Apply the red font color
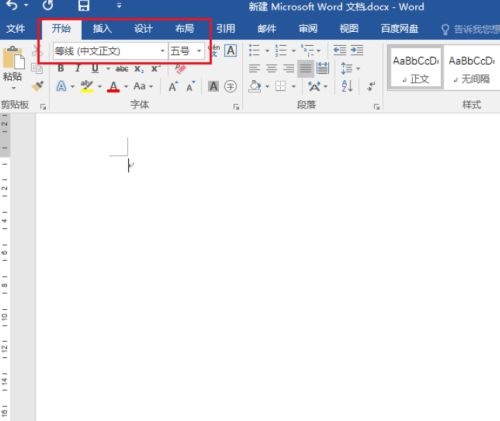The height and width of the screenshot is (421, 500). pos(113,87)
